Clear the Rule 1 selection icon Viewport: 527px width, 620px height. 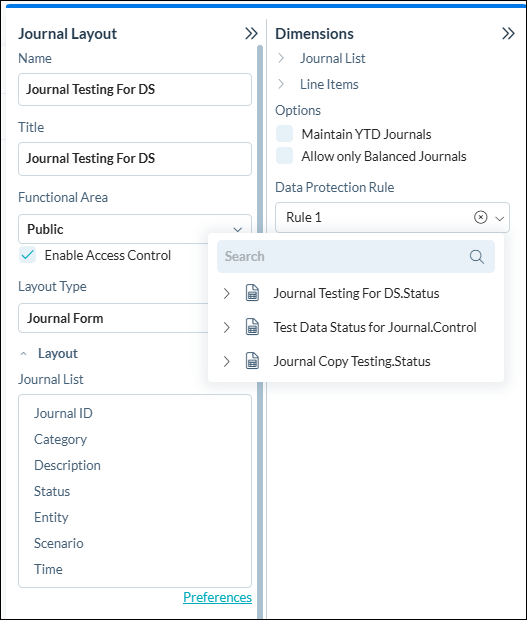[480, 217]
